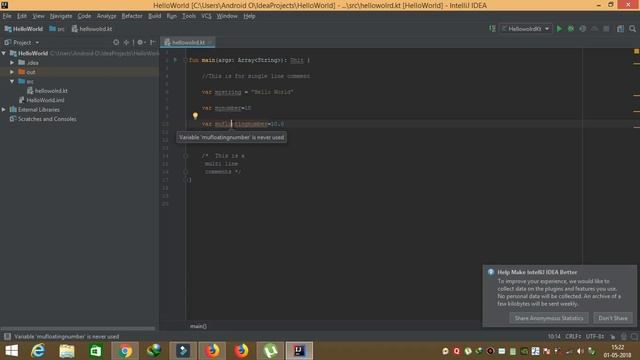This screenshot has height=360, width=640.
Task: Expand the External Libraries node
Action: (4, 109)
